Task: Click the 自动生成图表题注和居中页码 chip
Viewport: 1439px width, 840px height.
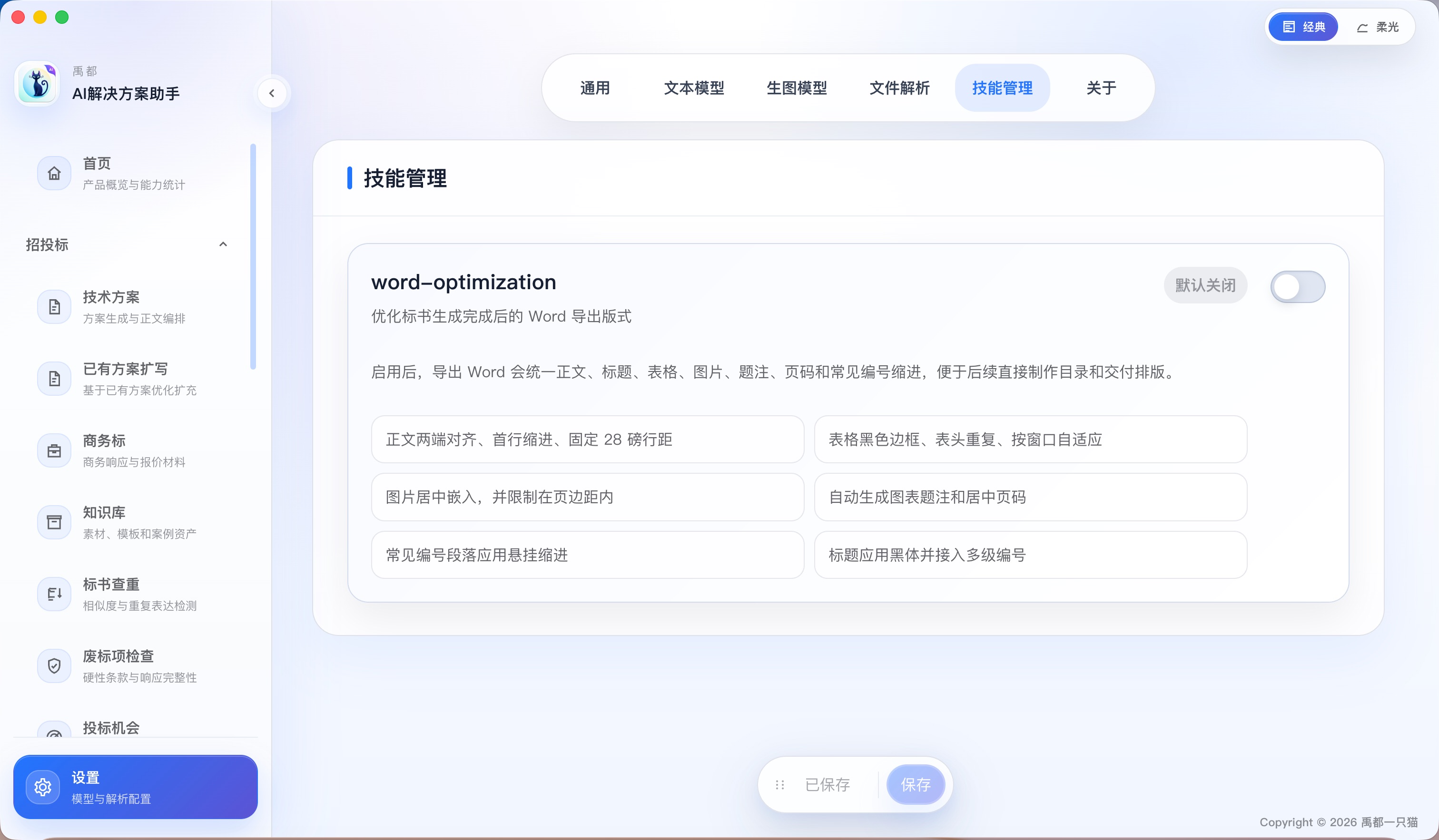Action: pyautogui.click(x=1030, y=497)
